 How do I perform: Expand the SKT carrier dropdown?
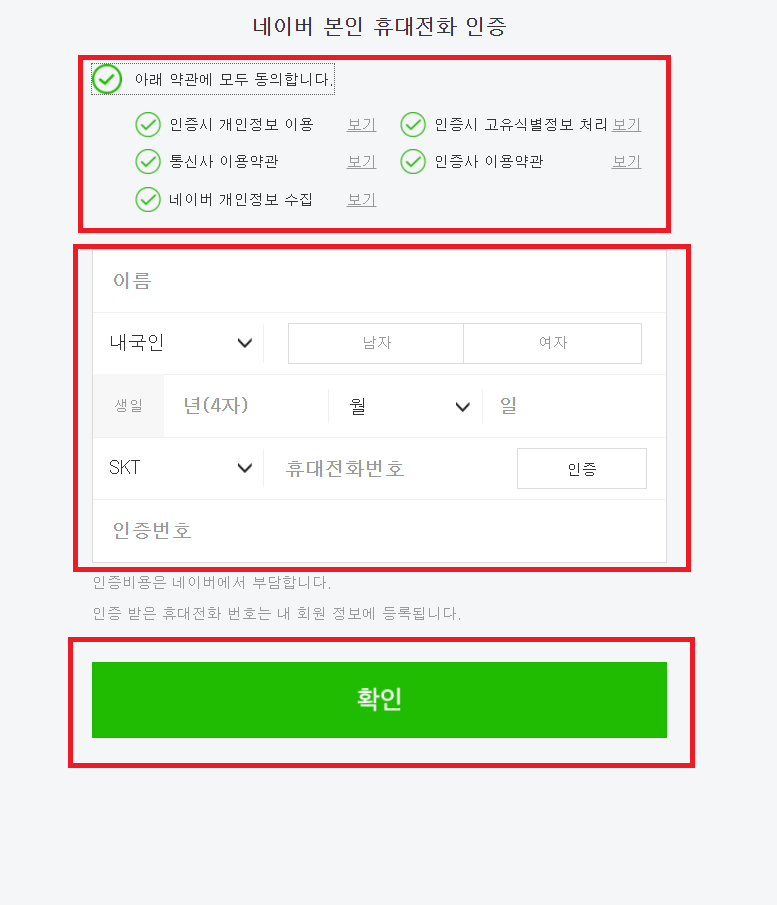point(179,468)
